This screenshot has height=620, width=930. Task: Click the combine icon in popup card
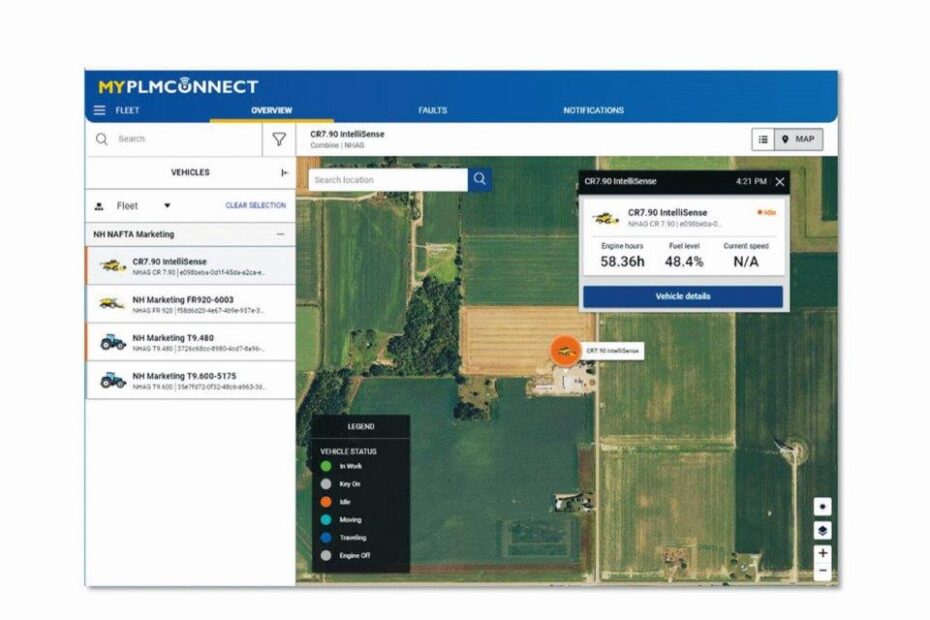606,218
